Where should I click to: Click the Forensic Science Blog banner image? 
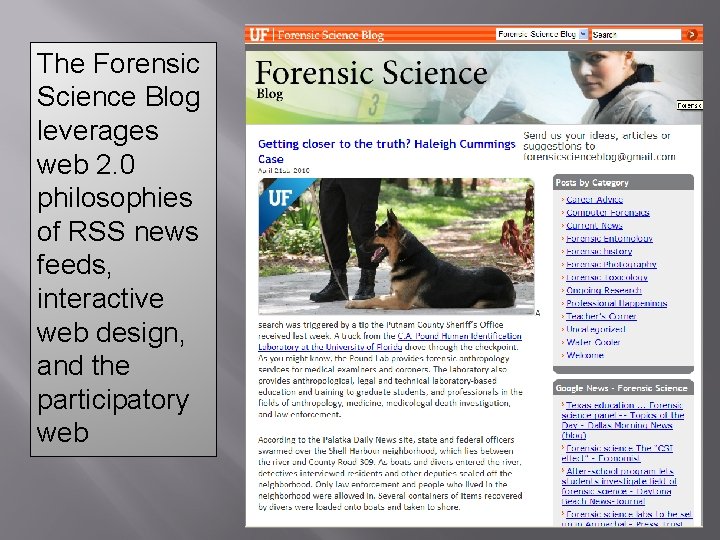click(x=474, y=87)
